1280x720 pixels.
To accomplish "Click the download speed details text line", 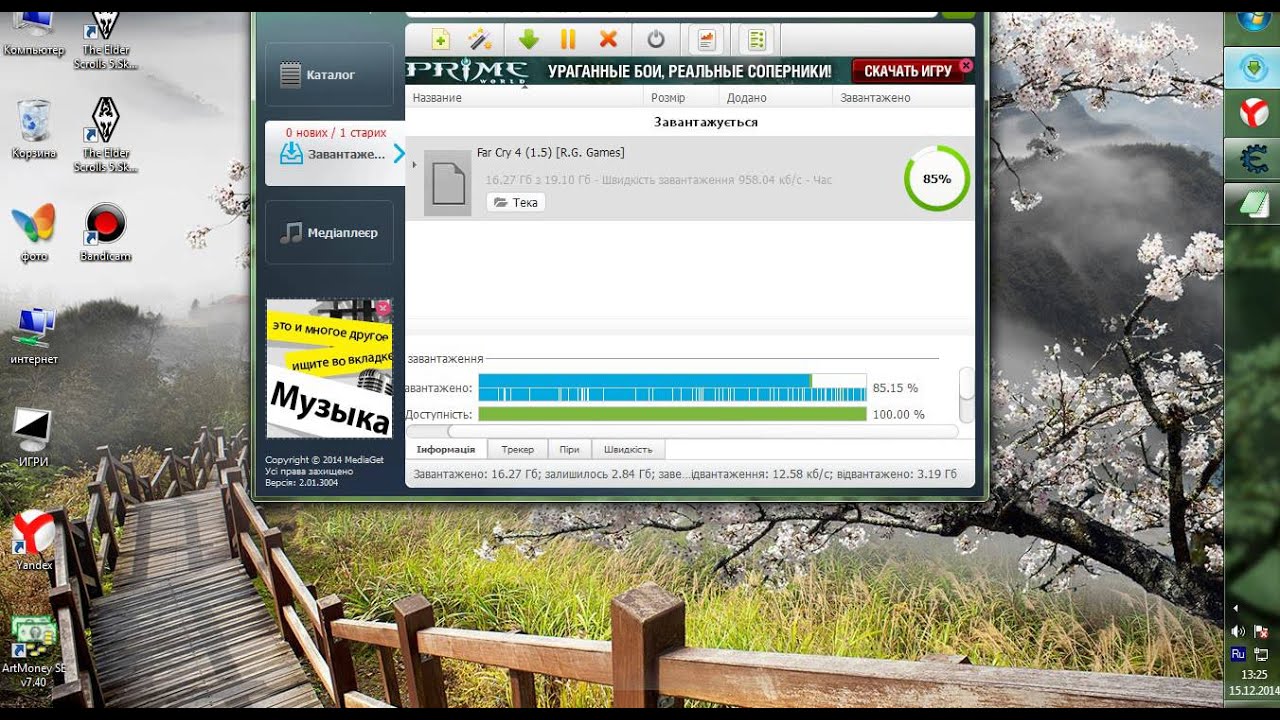I will pos(658,180).
